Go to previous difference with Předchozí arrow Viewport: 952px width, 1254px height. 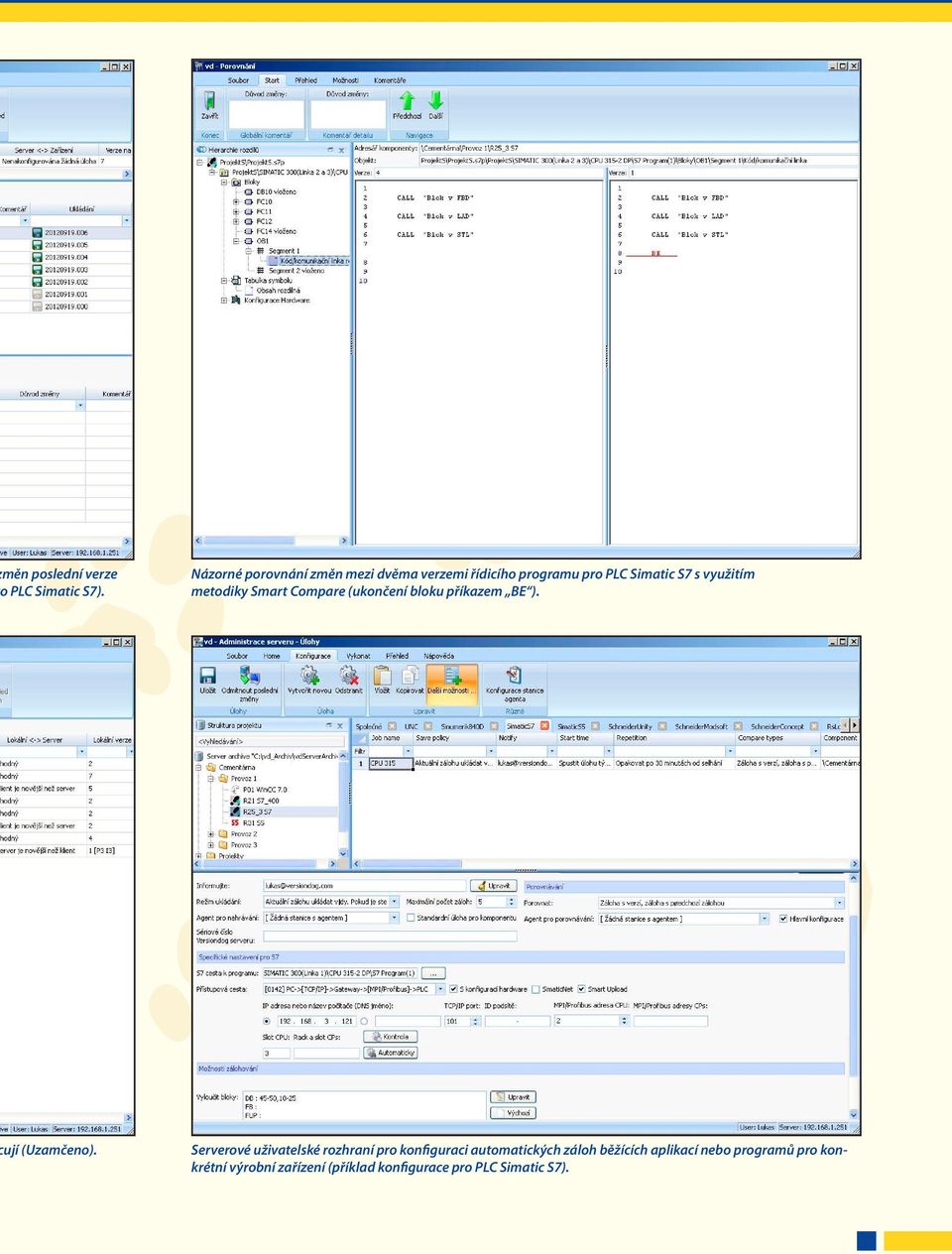click(407, 100)
